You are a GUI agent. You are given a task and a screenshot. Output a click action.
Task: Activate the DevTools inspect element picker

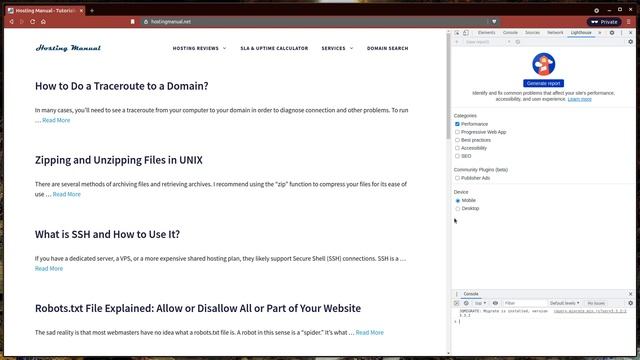point(457,33)
